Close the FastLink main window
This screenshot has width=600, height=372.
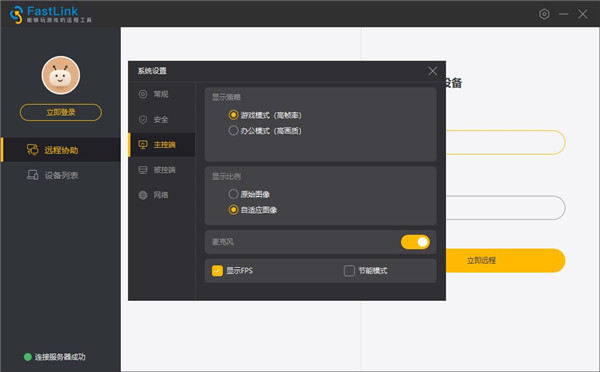[583, 14]
